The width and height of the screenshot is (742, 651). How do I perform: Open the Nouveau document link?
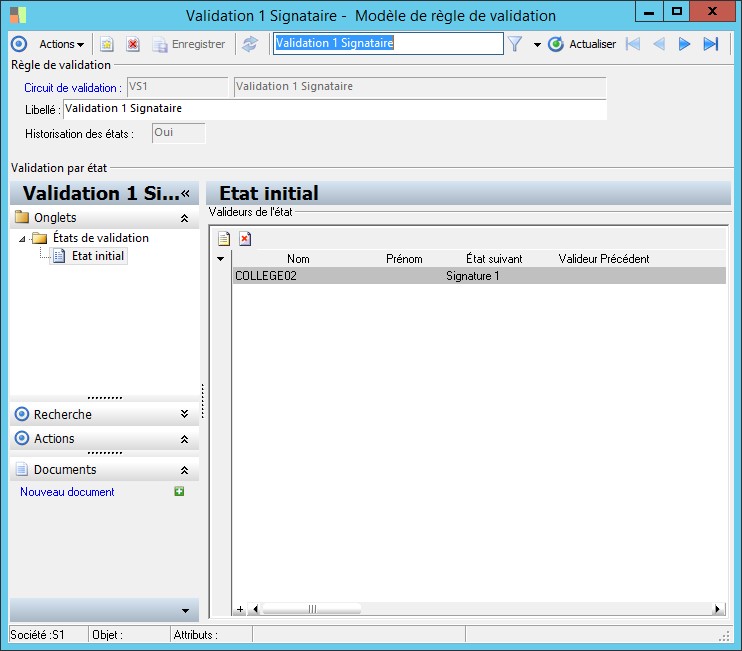click(67, 492)
